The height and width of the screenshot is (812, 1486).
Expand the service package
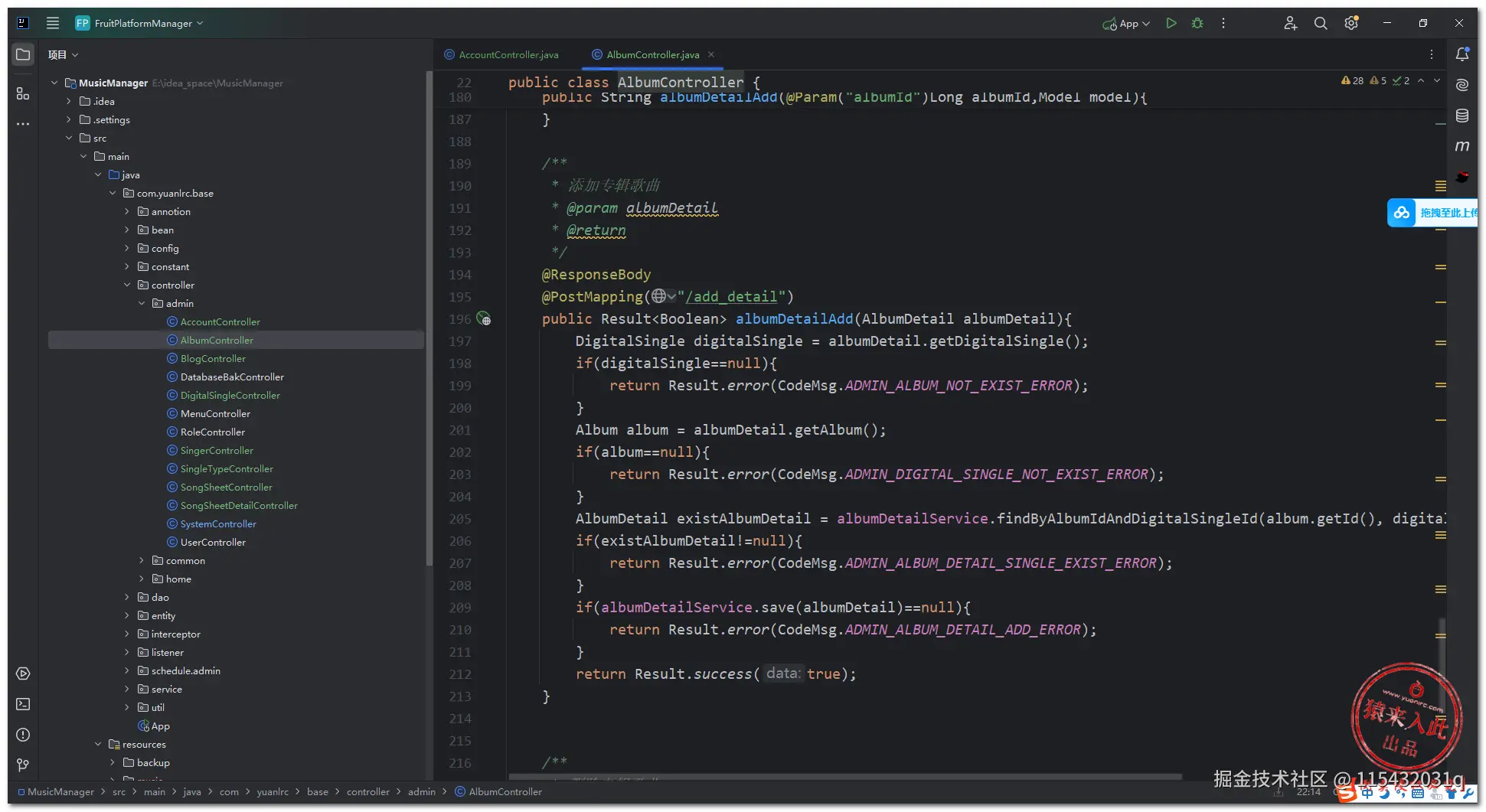coord(127,689)
